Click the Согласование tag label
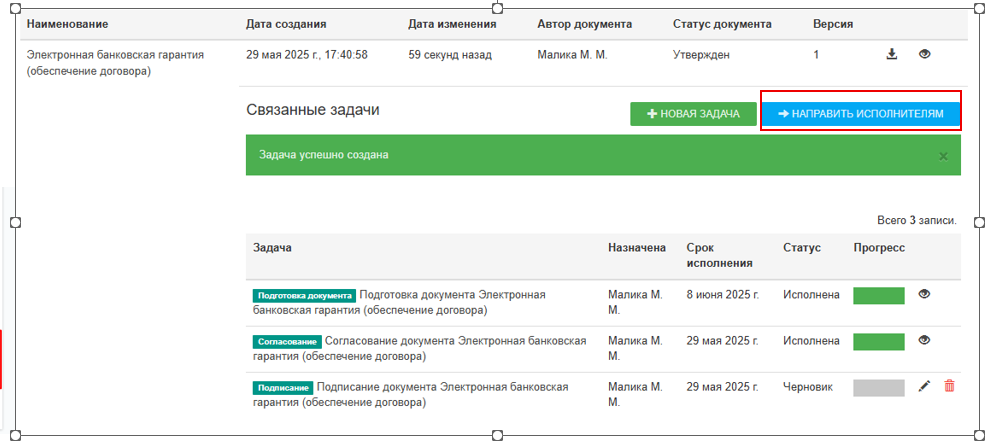The width and height of the screenshot is (987, 444). click(x=287, y=342)
